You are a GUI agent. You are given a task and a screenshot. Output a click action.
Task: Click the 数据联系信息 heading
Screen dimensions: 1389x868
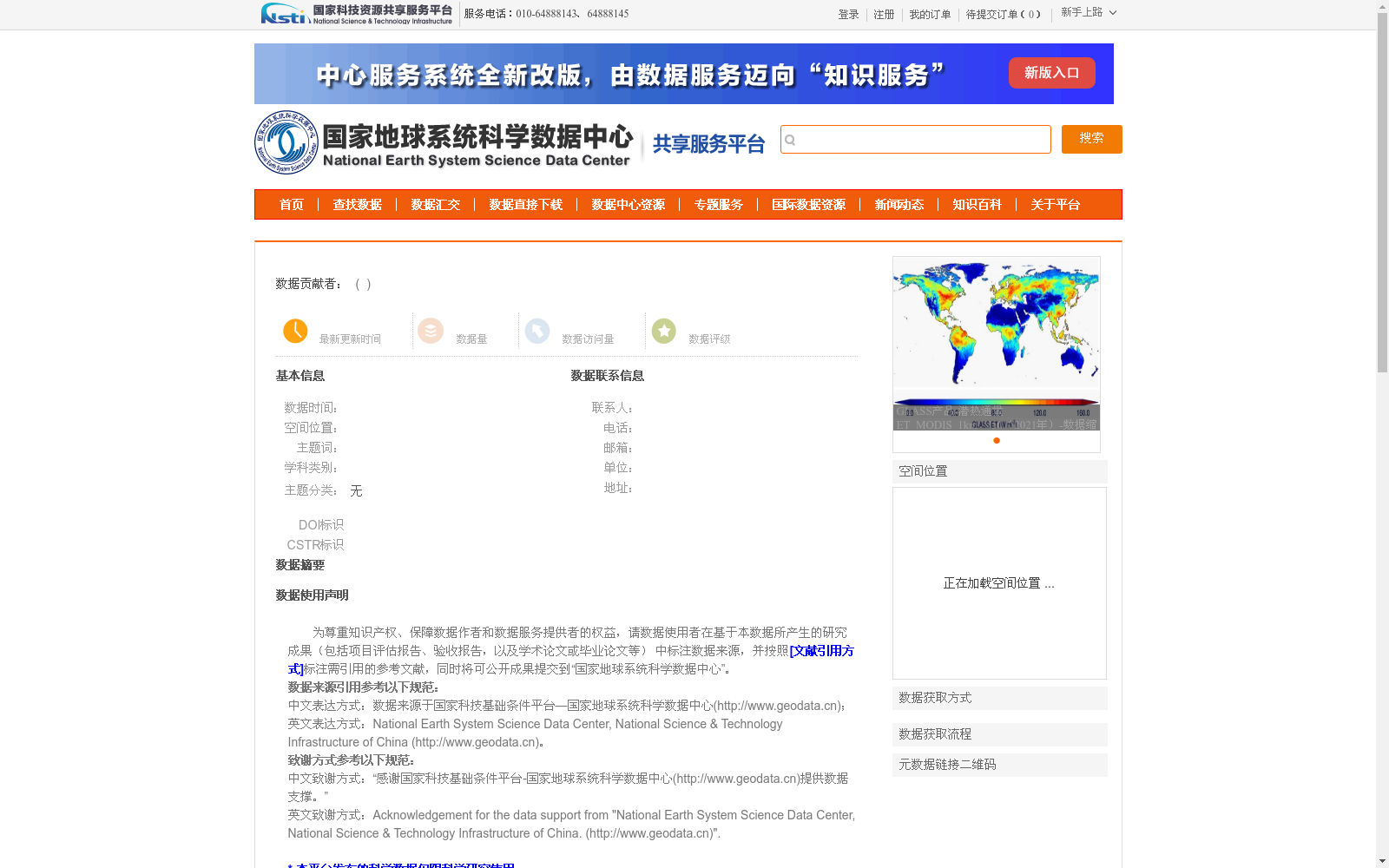607,376
